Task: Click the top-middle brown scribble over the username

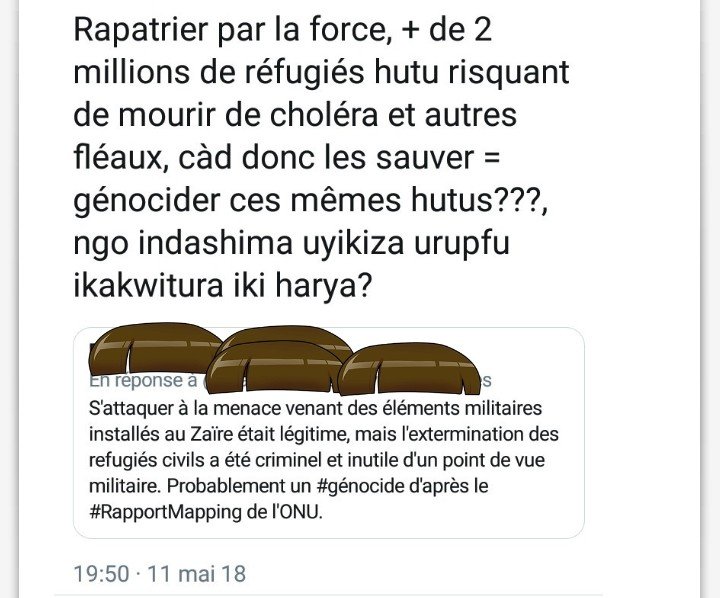Action: [x=287, y=338]
